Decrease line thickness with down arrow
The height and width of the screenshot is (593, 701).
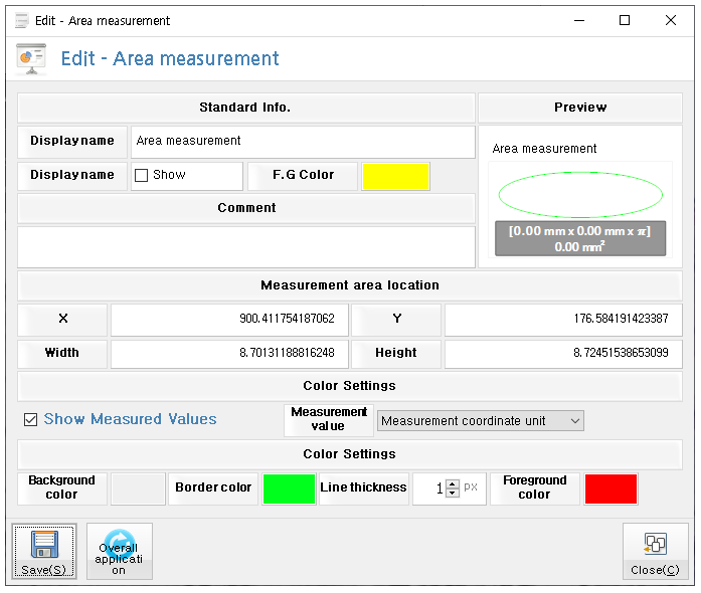pos(452,493)
